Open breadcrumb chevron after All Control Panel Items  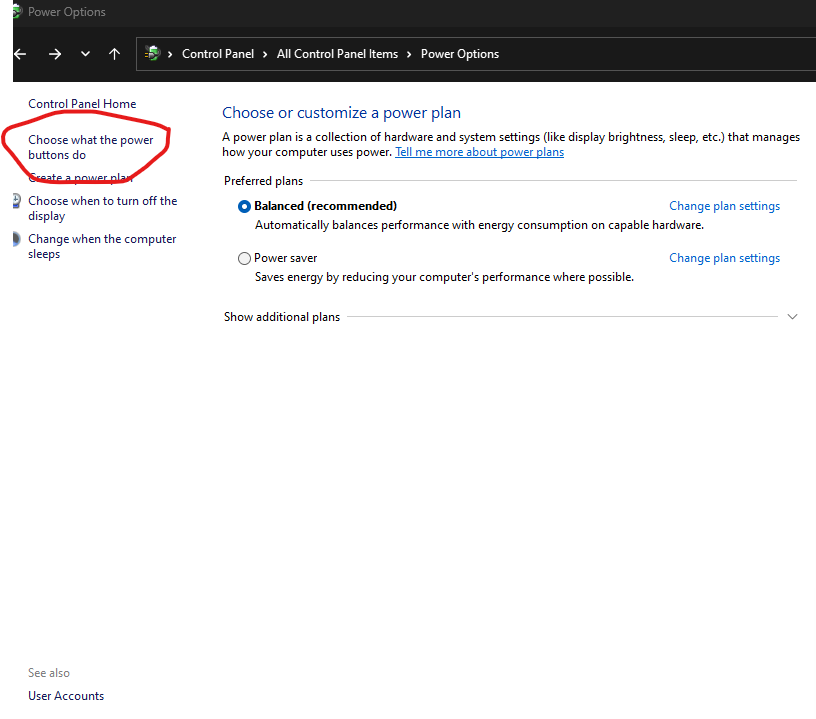coord(410,54)
